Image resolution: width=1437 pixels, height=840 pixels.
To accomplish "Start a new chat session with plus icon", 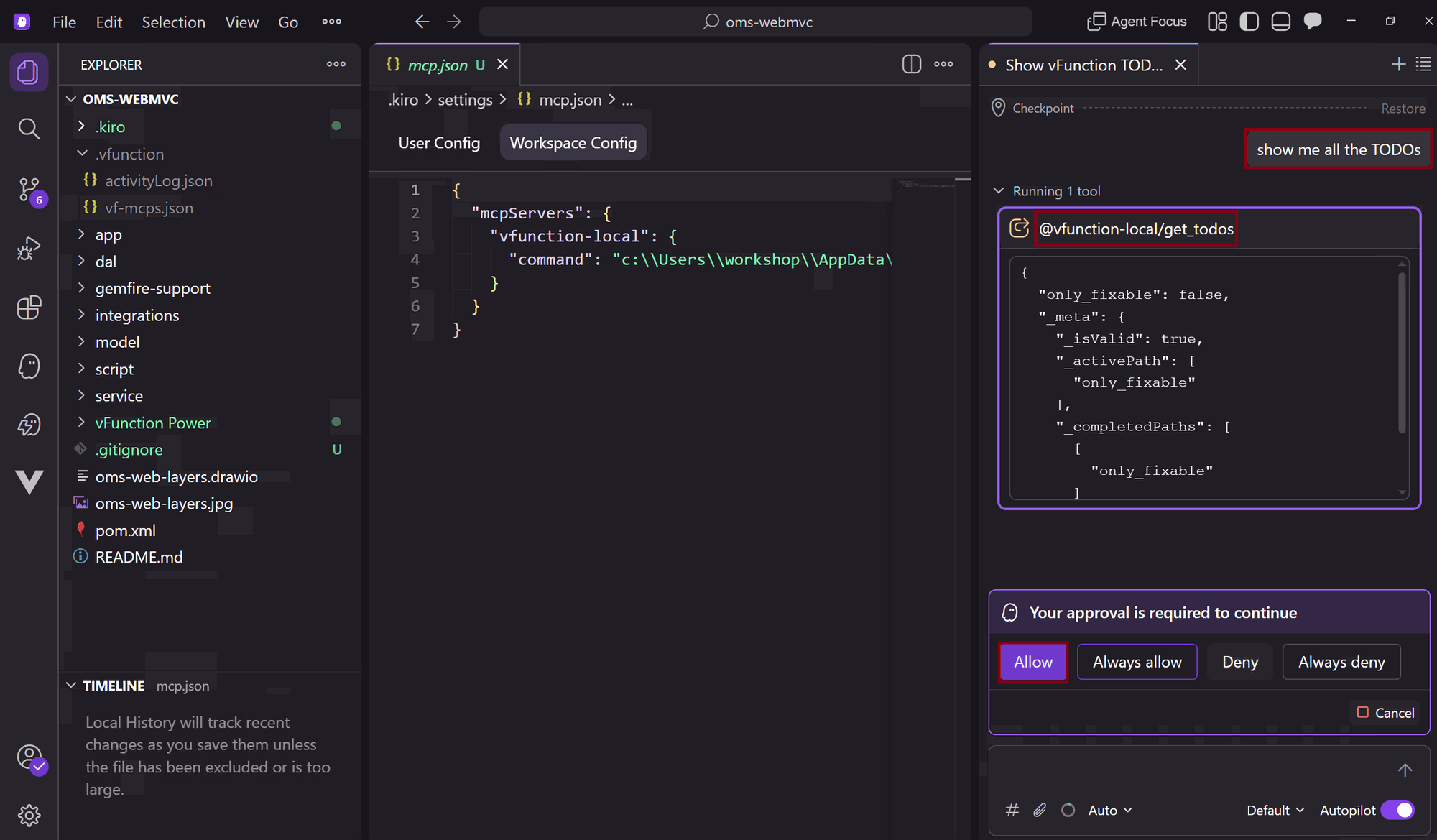I will [1398, 65].
